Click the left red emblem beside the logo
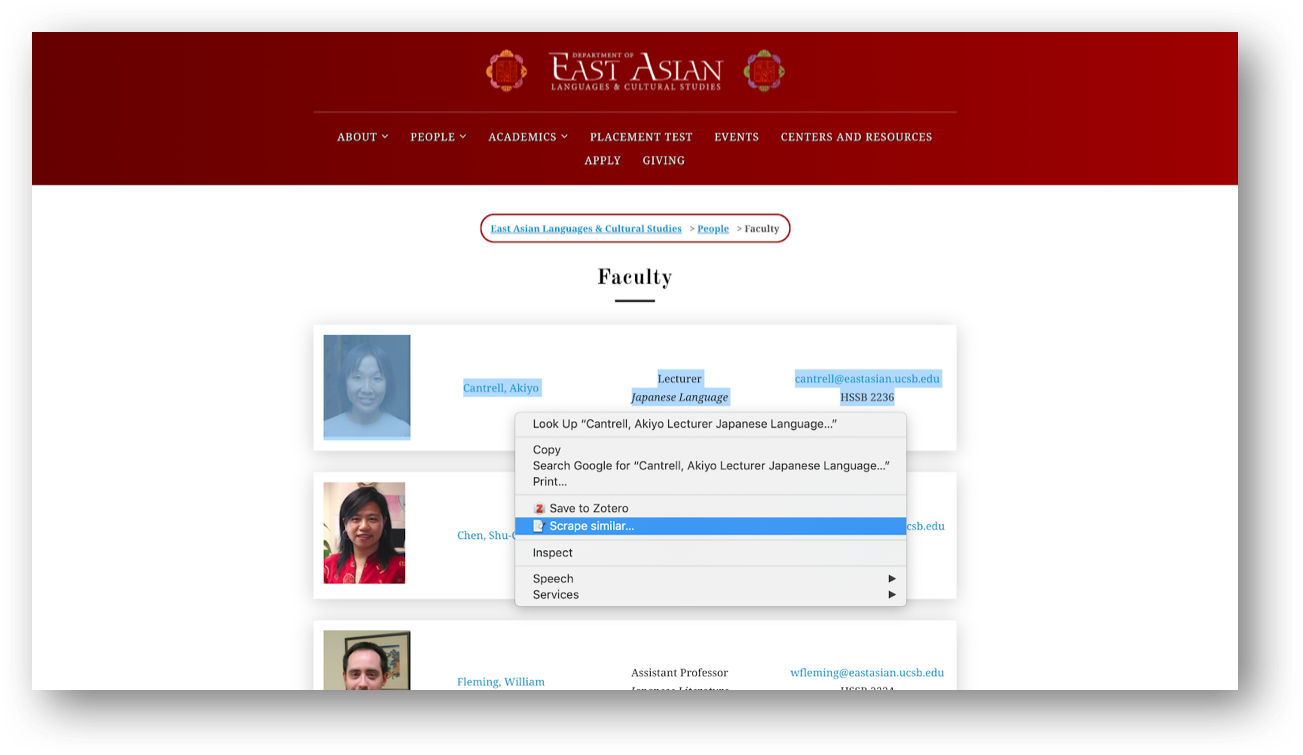1303x755 pixels. [x=506, y=71]
